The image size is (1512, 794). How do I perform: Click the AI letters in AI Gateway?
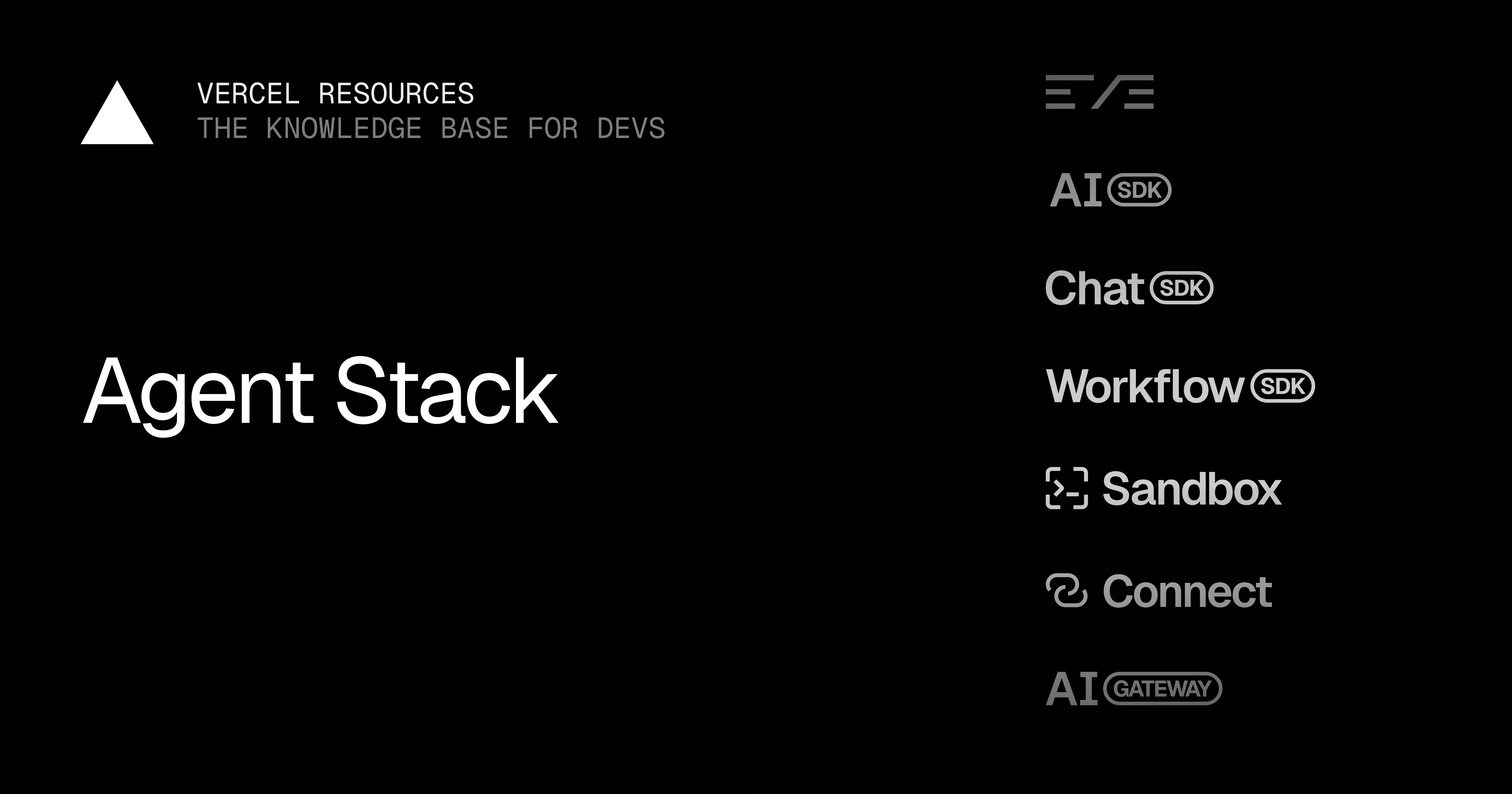(1072, 688)
